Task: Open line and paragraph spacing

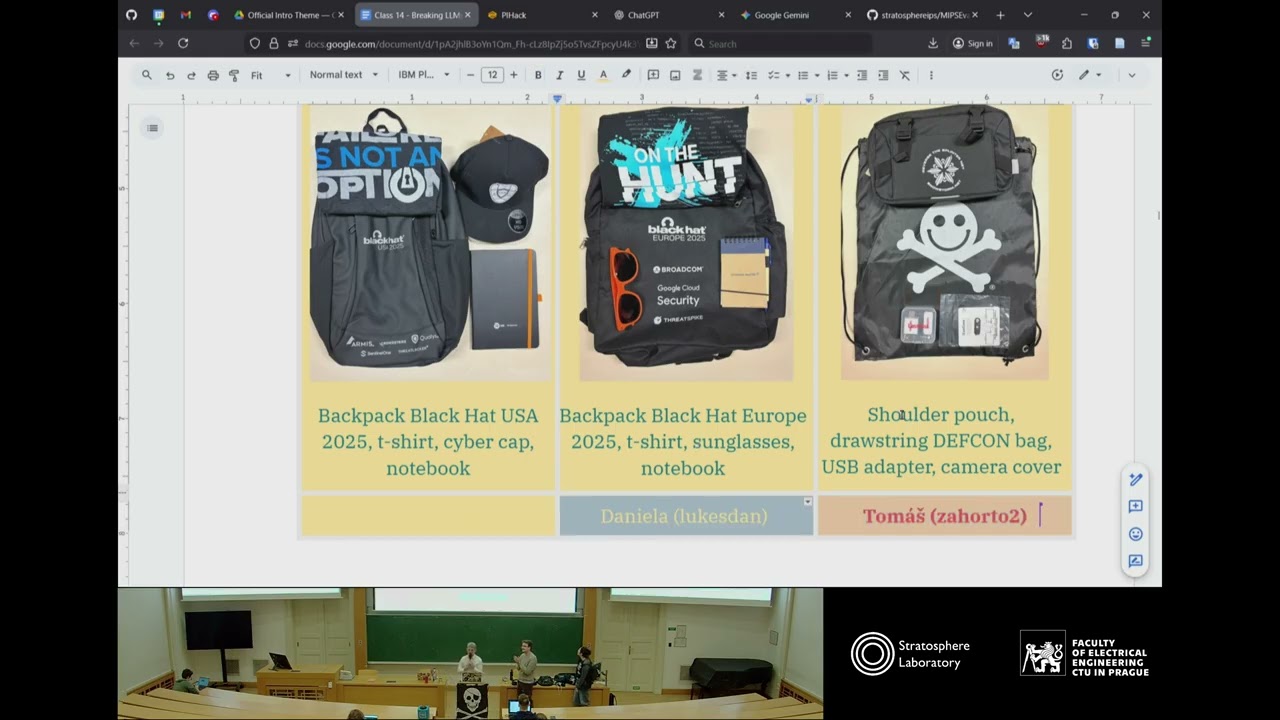Action: tap(751, 75)
